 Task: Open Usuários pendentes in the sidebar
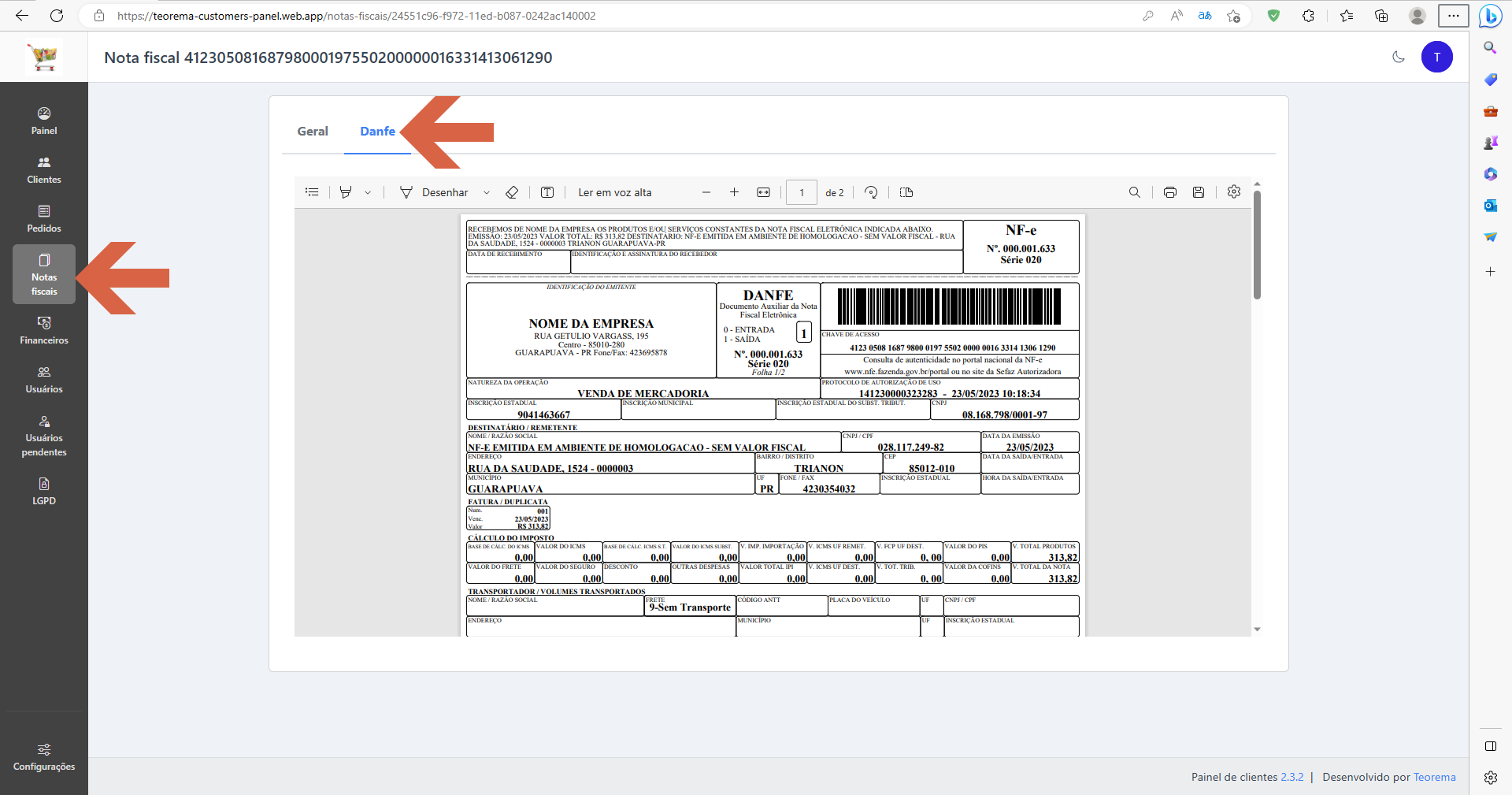[44, 436]
